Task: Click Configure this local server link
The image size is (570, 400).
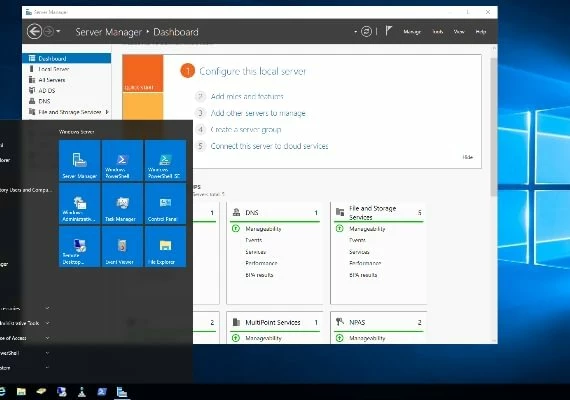Action: click(253, 71)
